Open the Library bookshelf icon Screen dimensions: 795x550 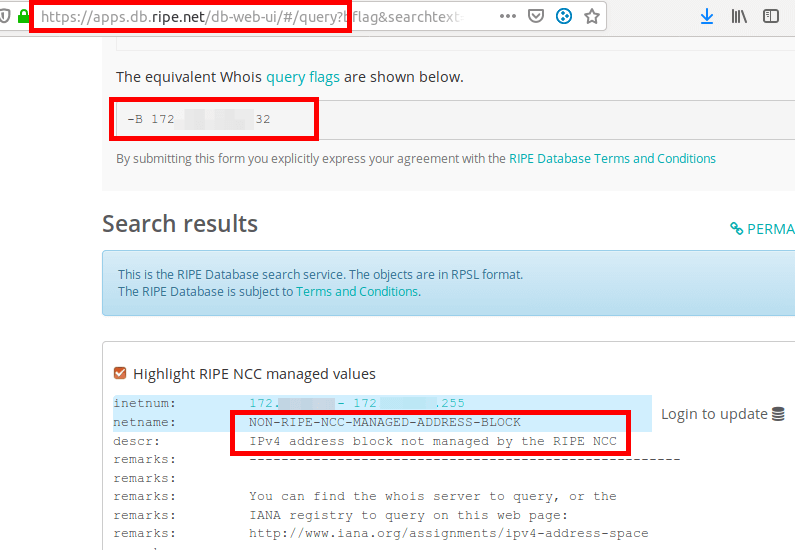click(739, 17)
